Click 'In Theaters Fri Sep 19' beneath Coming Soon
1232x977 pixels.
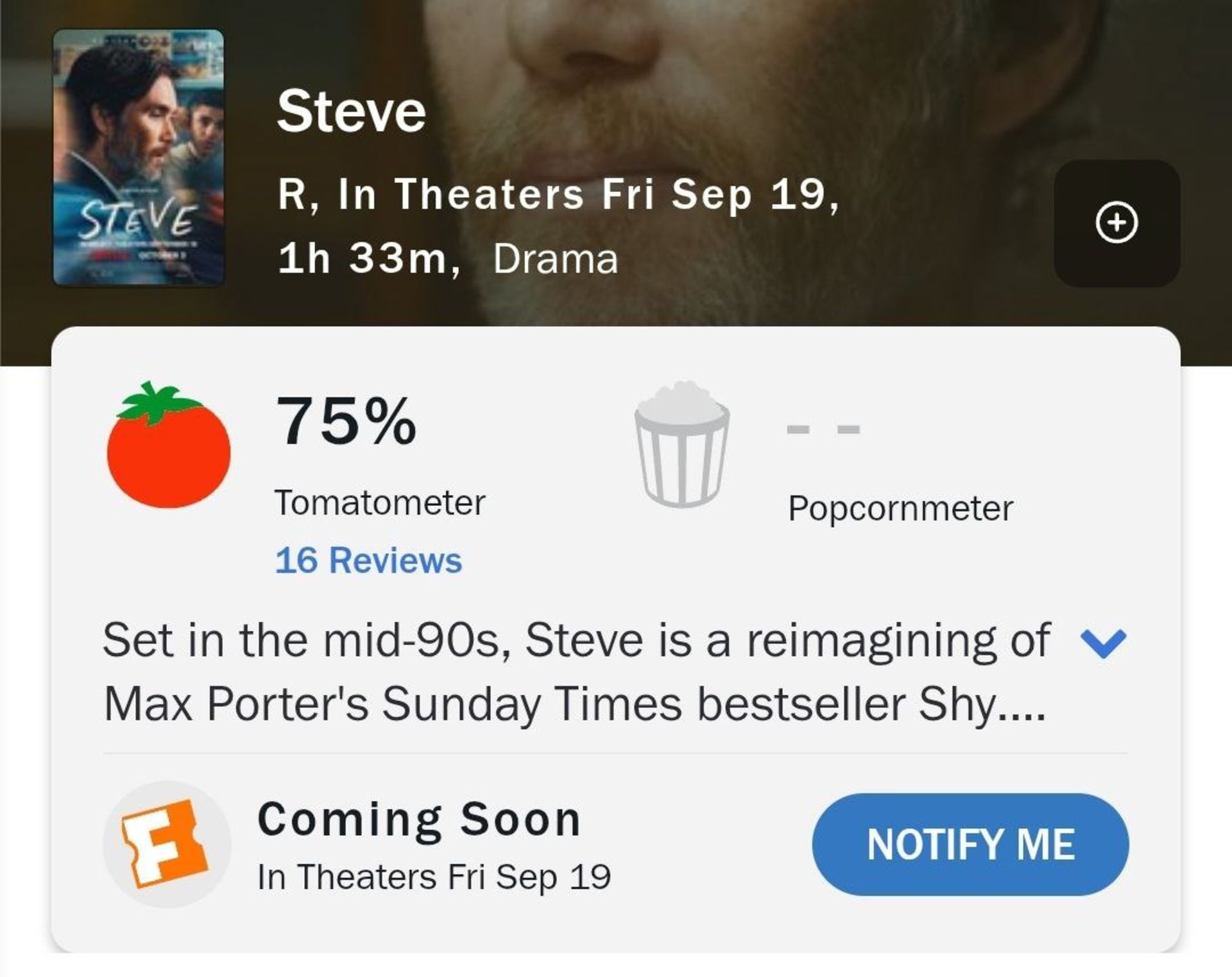click(434, 876)
